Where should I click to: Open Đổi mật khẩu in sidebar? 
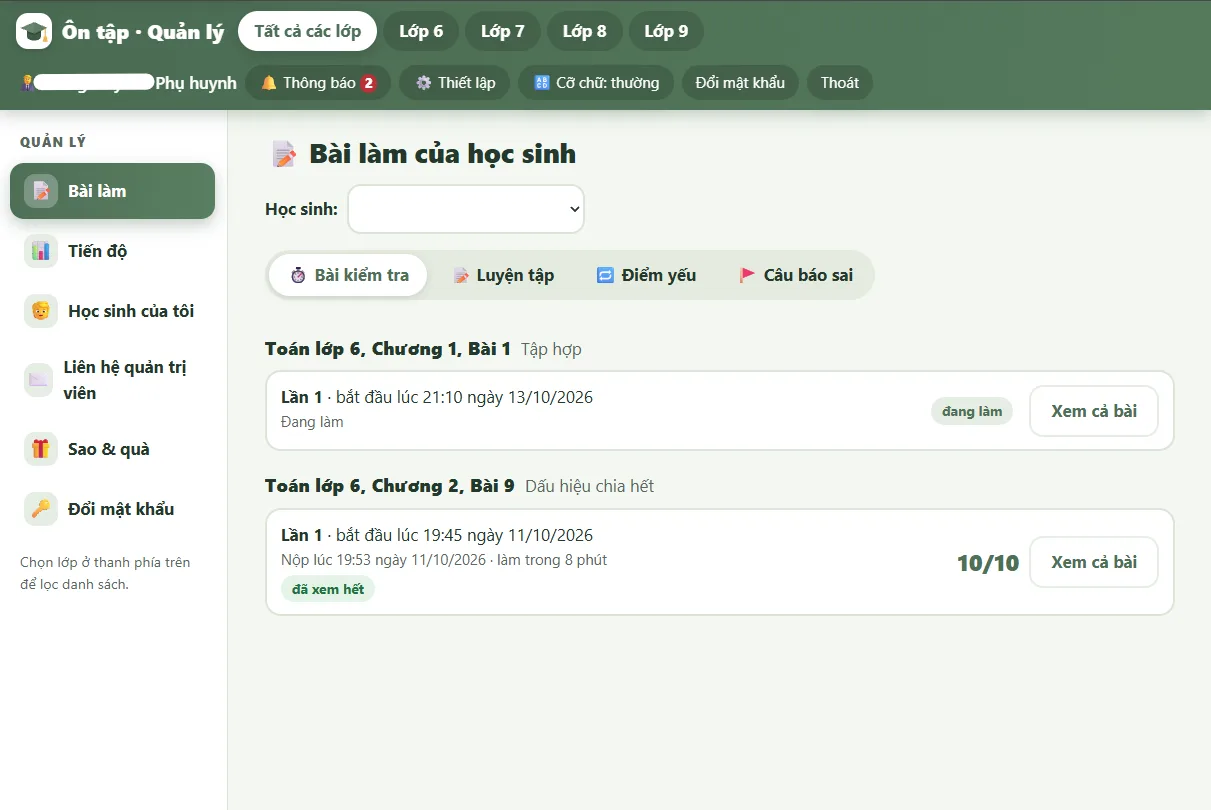click(112, 509)
